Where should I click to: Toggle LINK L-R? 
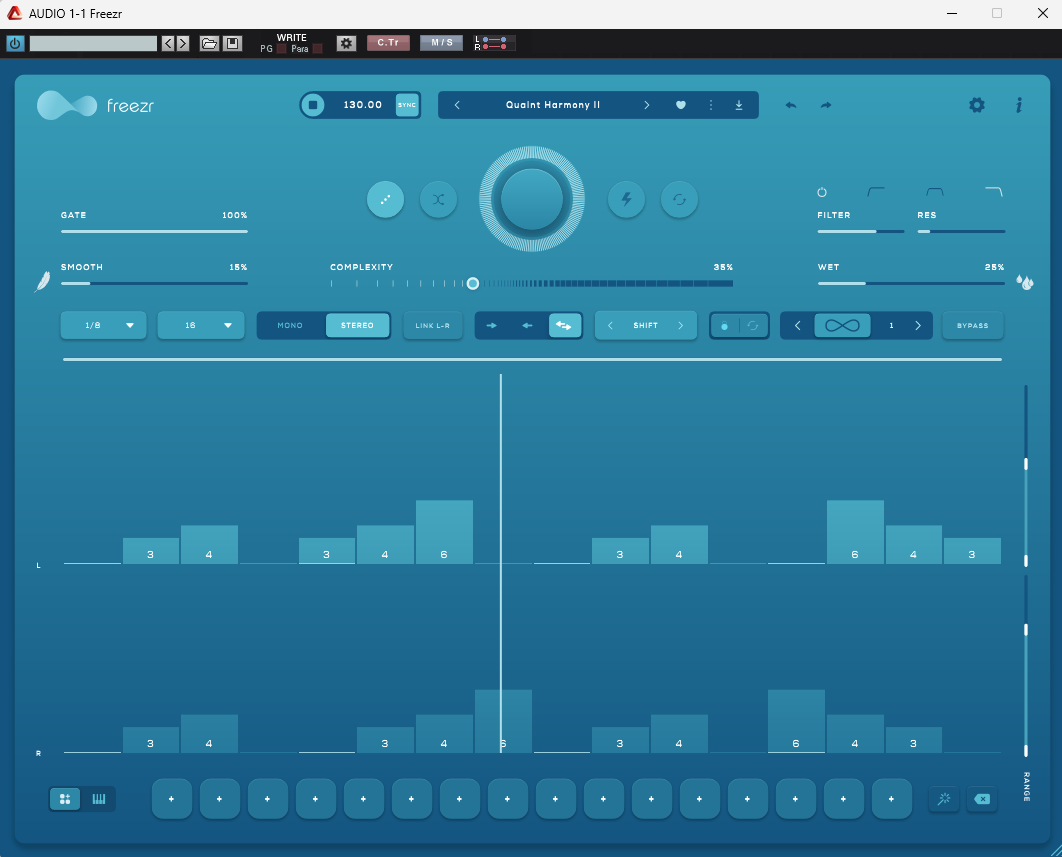[x=433, y=326]
